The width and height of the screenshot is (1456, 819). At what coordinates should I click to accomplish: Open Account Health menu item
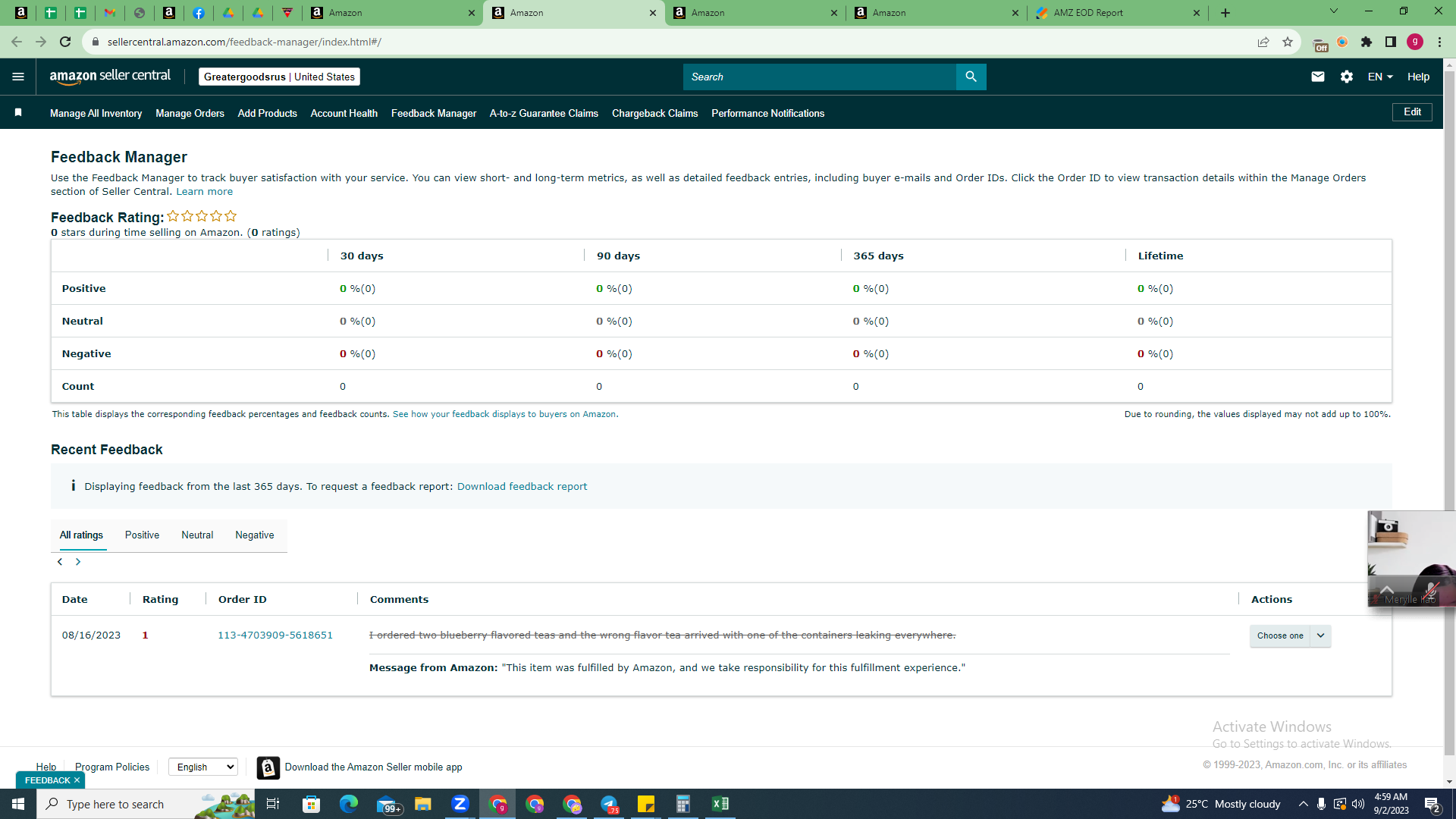pyautogui.click(x=344, y=113)
